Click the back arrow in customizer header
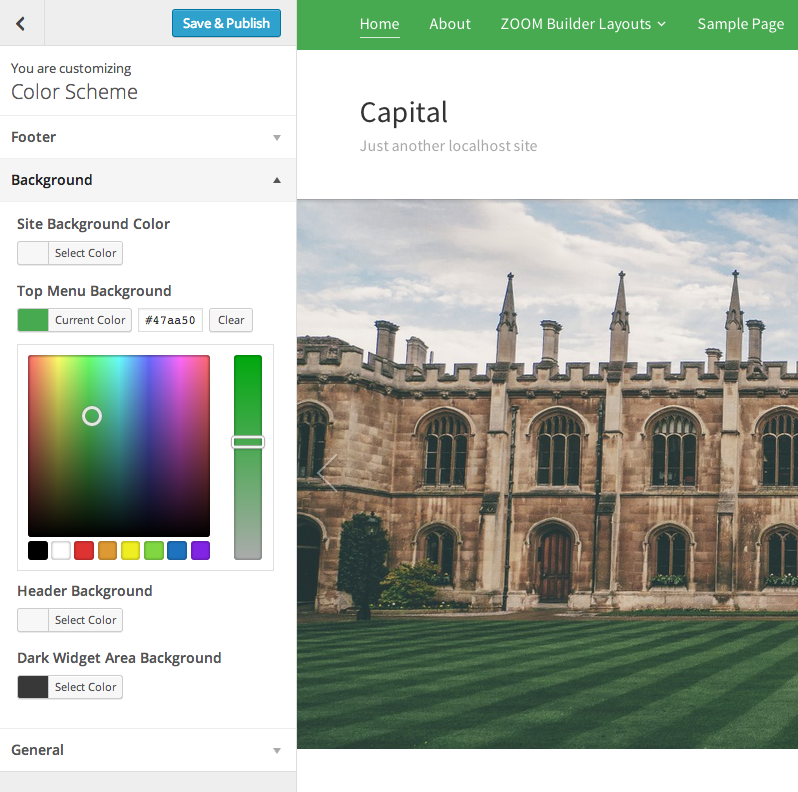Viewport: 798px width, 792px height. point(21,23)
